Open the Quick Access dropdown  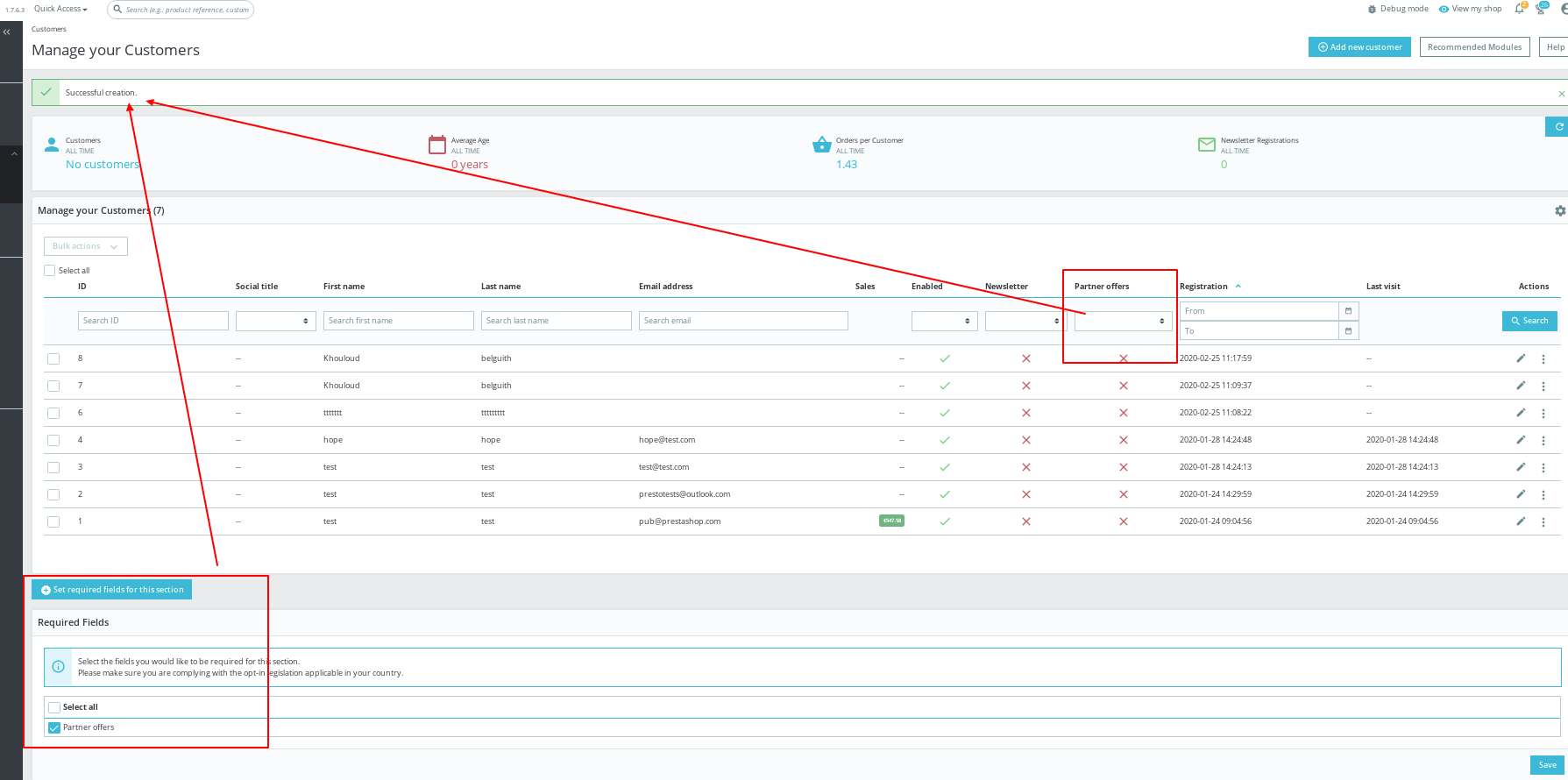pyautogui.click(x=60, y=9)
